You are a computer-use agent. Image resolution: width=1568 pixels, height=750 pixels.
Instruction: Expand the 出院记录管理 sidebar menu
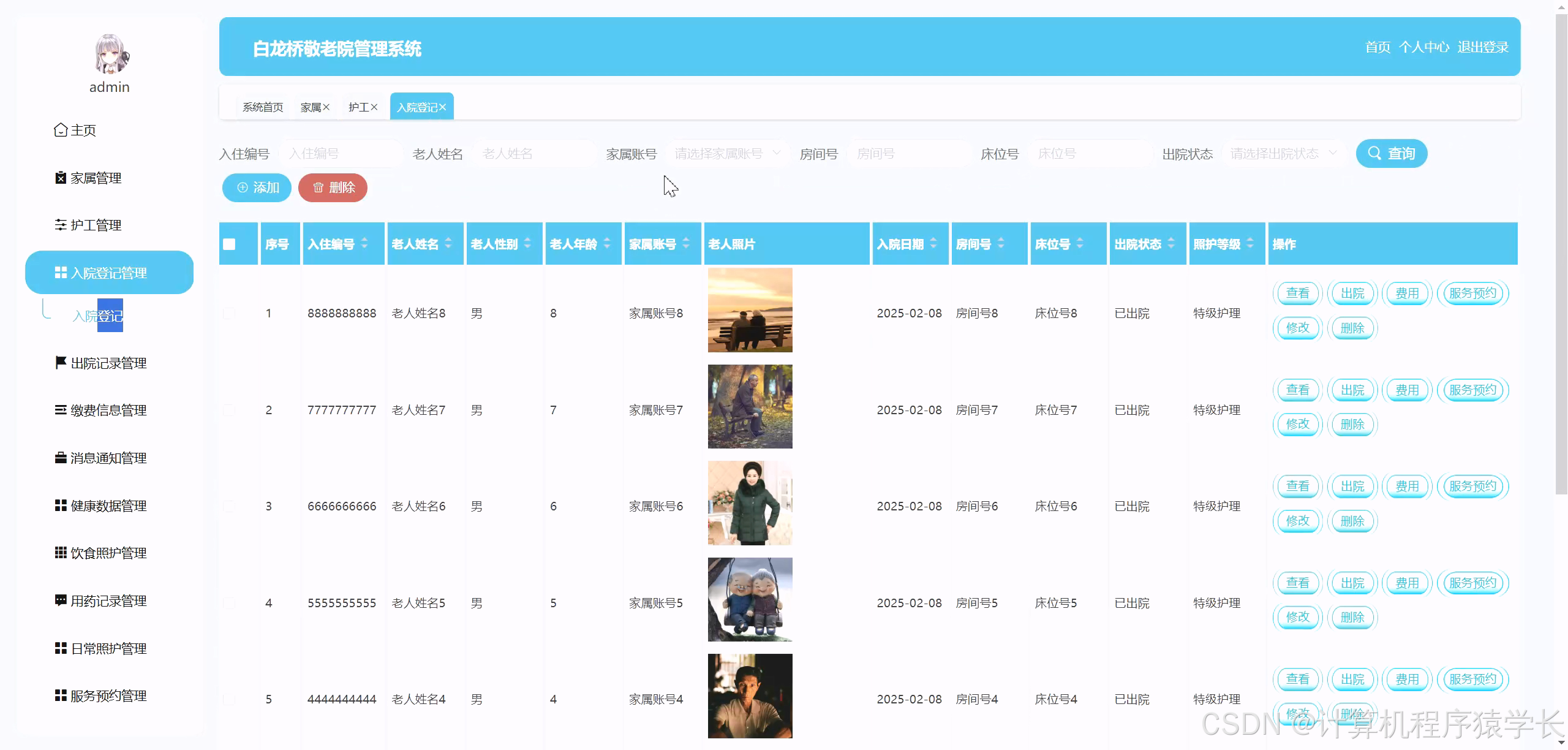(109, 363)
